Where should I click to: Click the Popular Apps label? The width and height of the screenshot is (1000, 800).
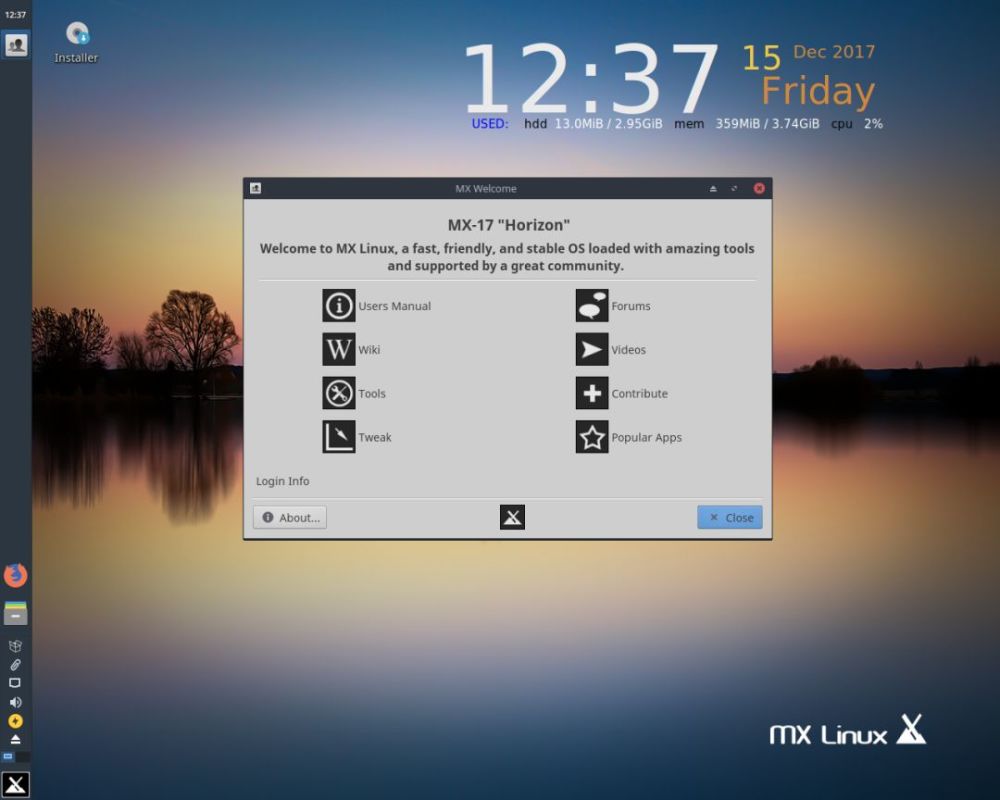tap(646, 438)
